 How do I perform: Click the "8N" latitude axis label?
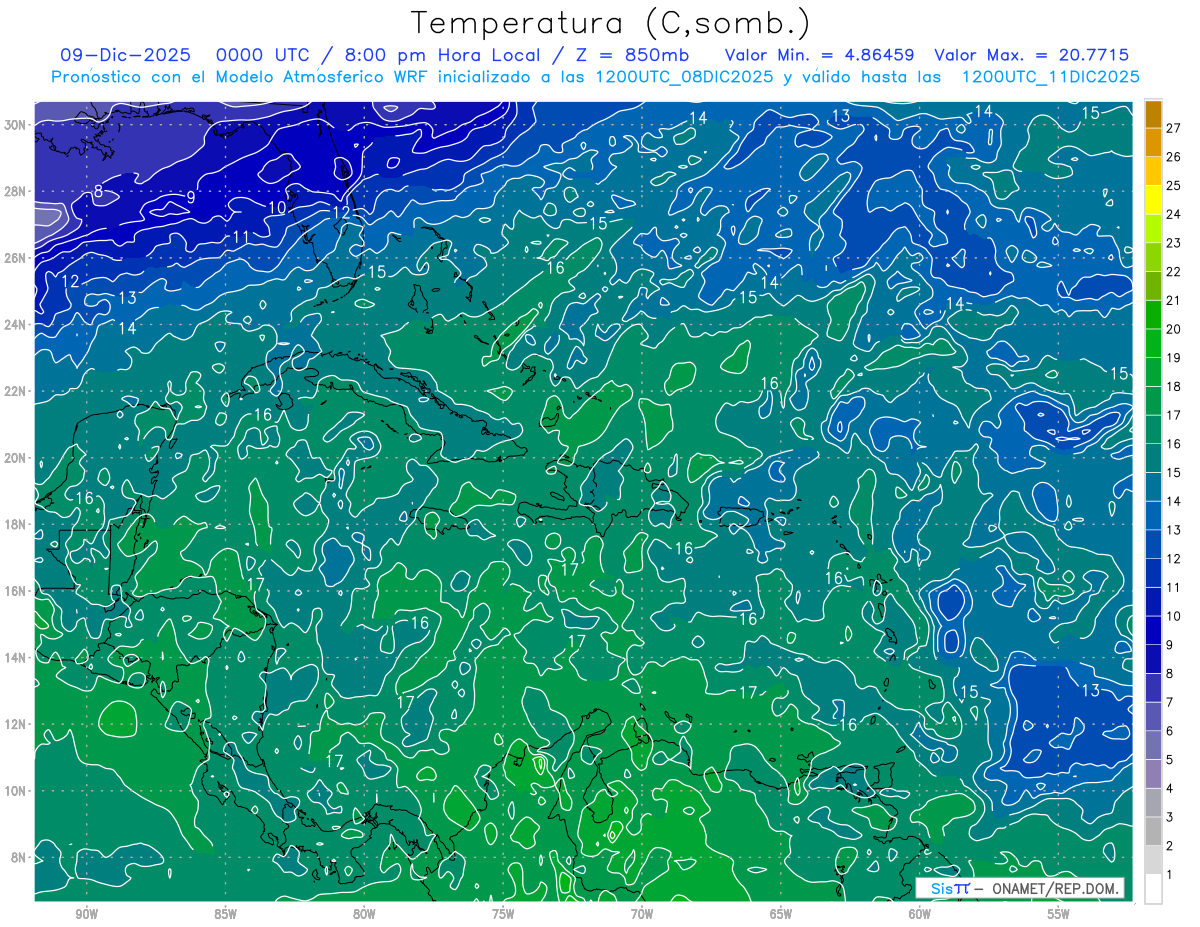pyautogui.click(x=19, y=857)
